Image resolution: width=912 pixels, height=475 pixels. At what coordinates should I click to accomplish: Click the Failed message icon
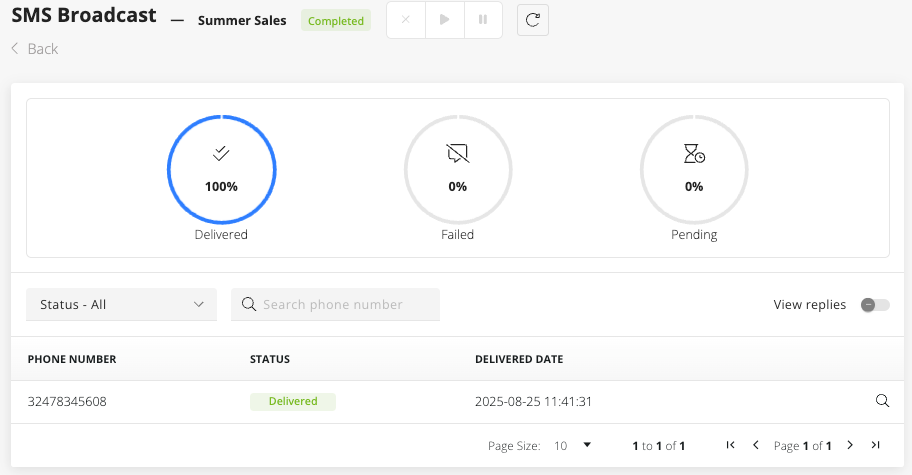click(458, 153)
